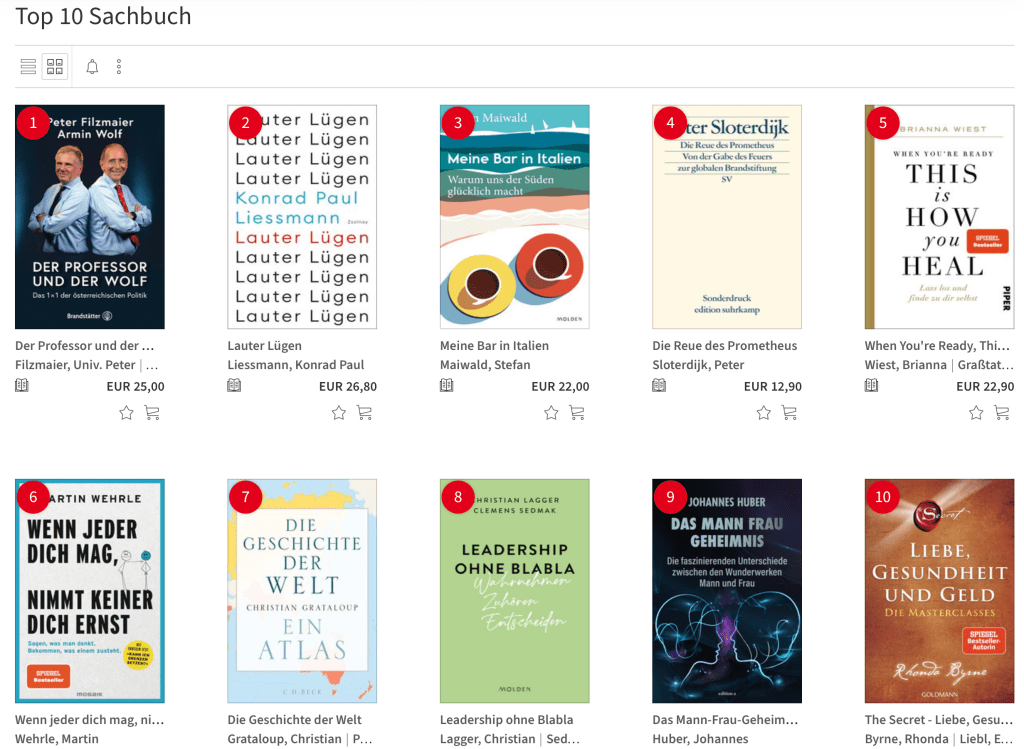
Task: Click the Leadership ohne Blabla cover
Action: pyautogui.click(x=514, y=591)
